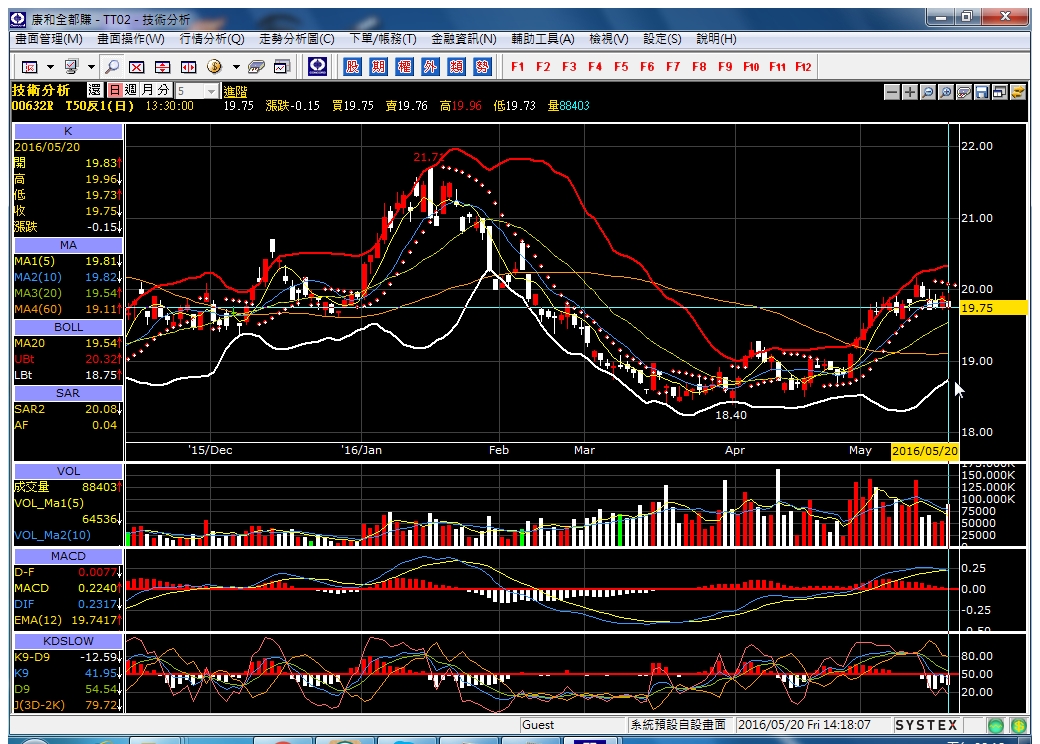Click the F12 shortcut button

coord(803,66)
